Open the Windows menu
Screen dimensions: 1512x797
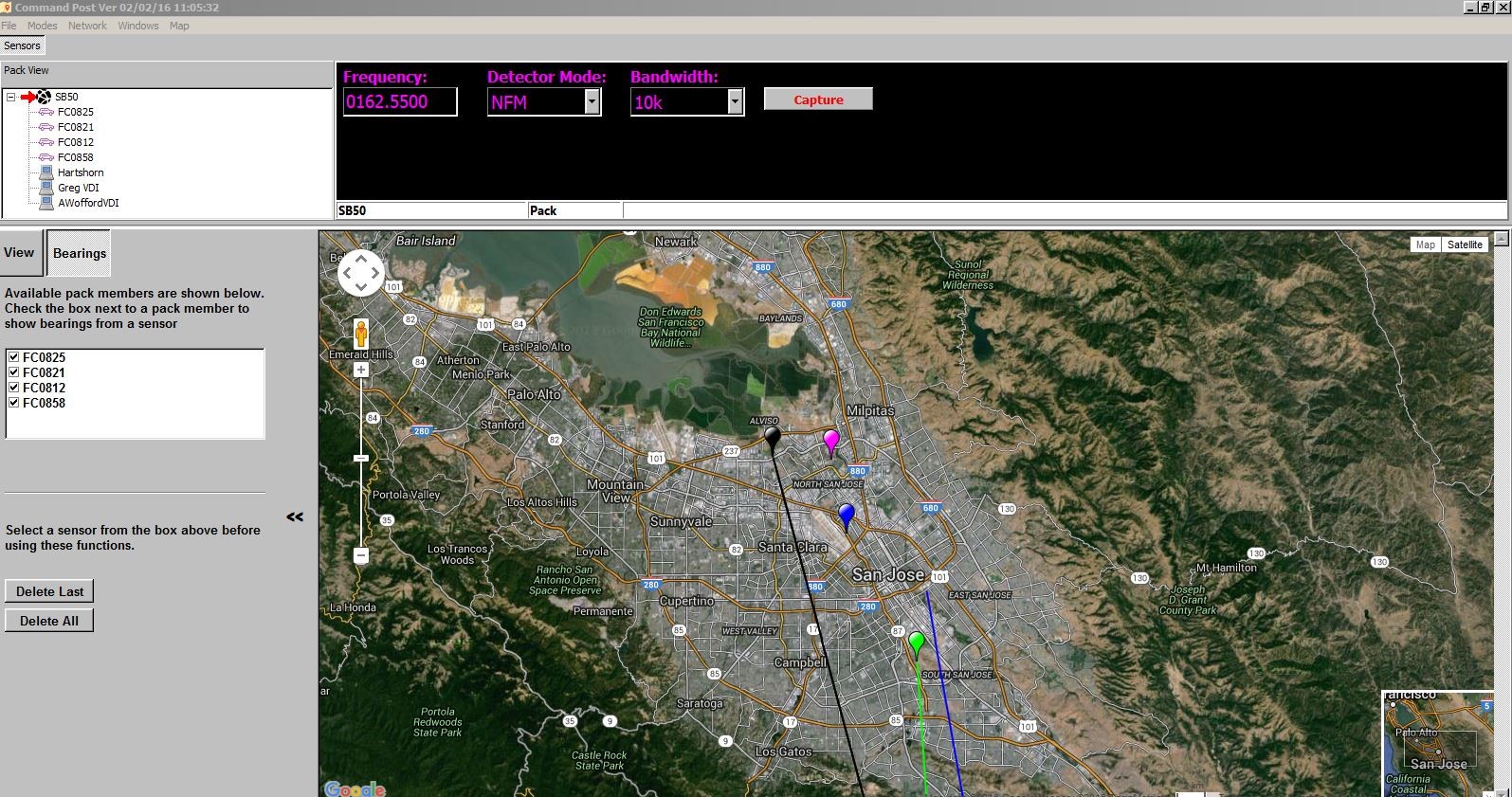[x=138, y=26]
